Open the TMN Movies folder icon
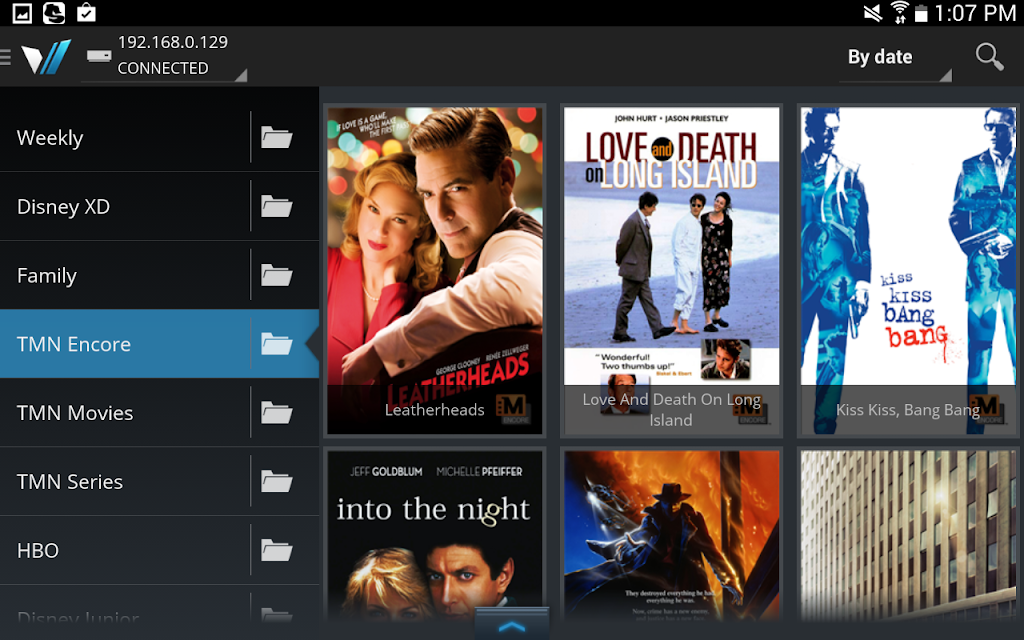The height and width of the screenshot is (640, 1024). (x=276, y=413)
